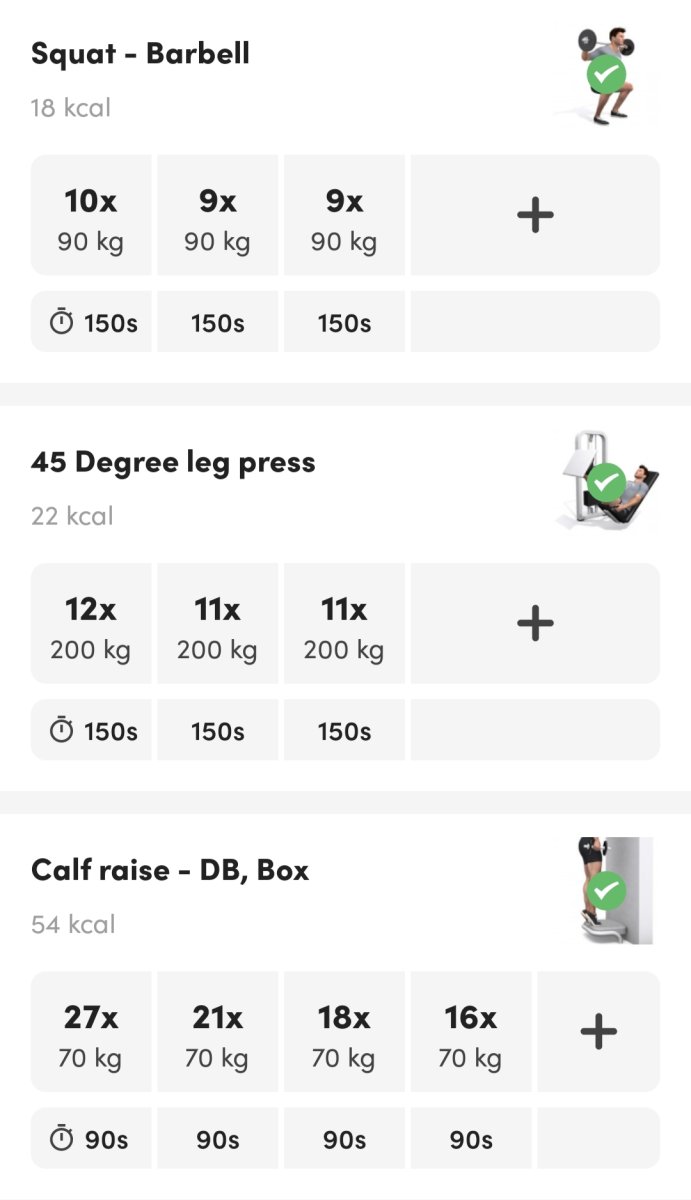Edit second squat set's 150s rest time
691x1200 pixels.
click(x=218, y=323)
